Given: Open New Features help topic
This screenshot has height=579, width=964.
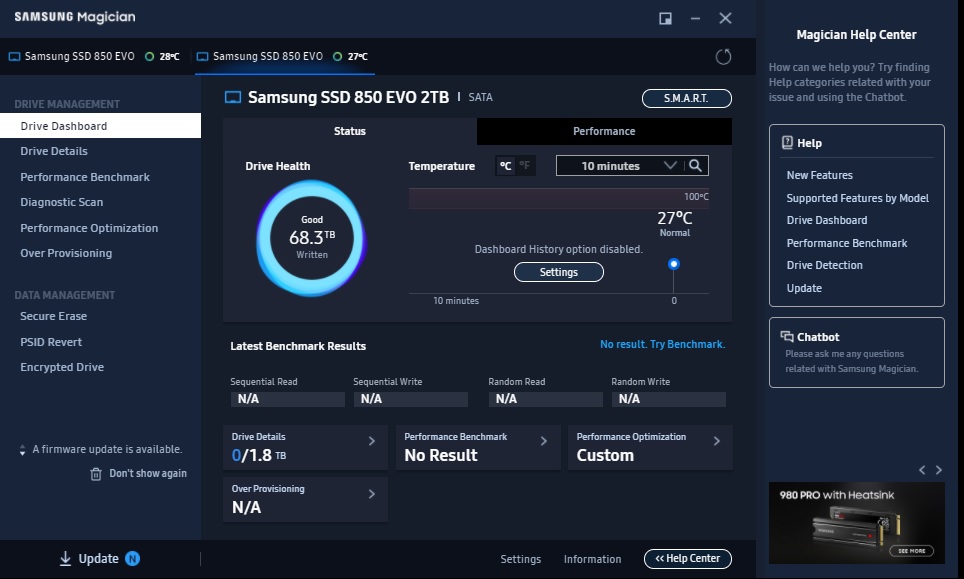Looking at the screenshot, I should pos(820,175).
